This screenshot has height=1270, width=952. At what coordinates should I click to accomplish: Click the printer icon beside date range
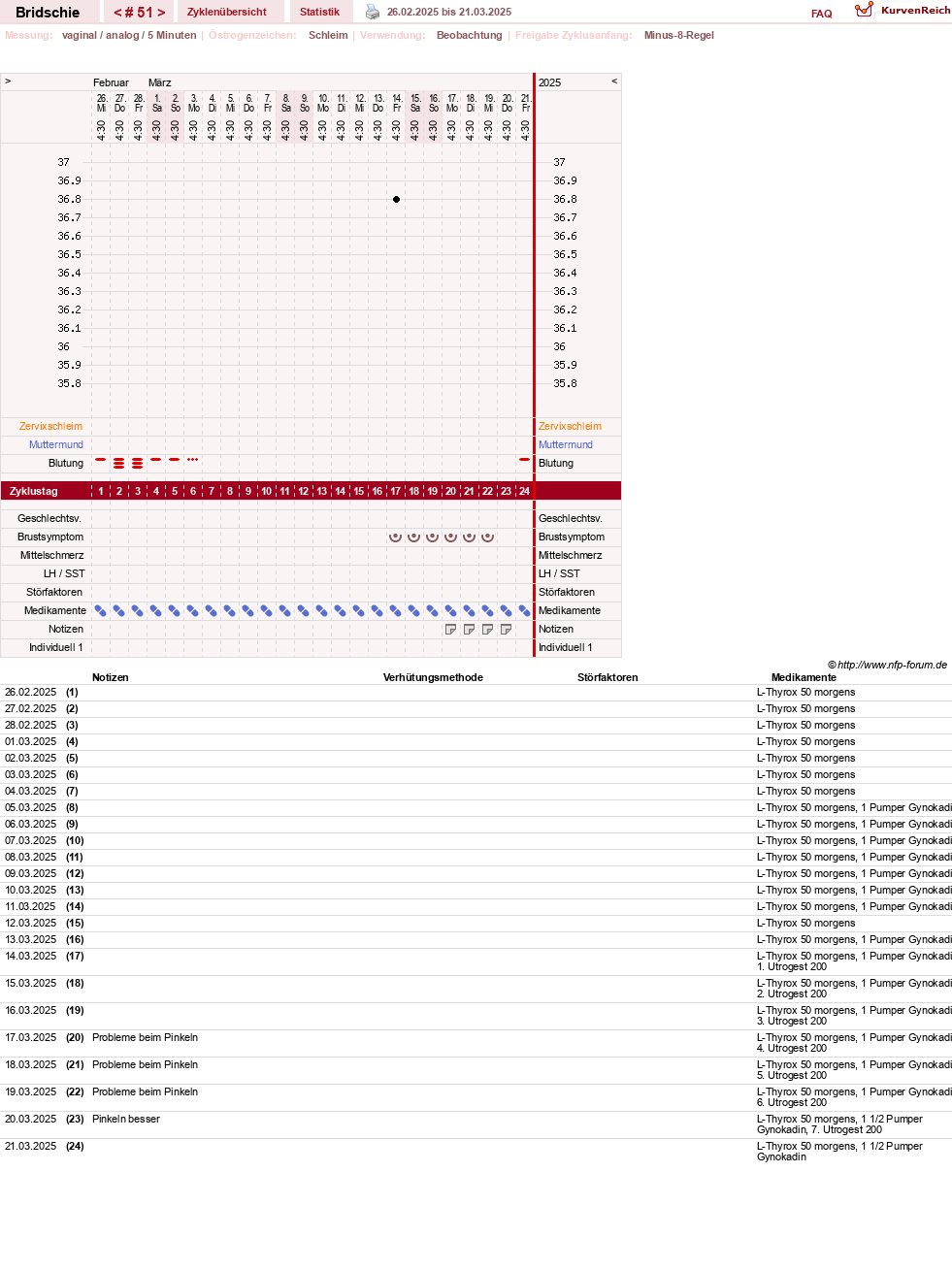pos(373,12)
